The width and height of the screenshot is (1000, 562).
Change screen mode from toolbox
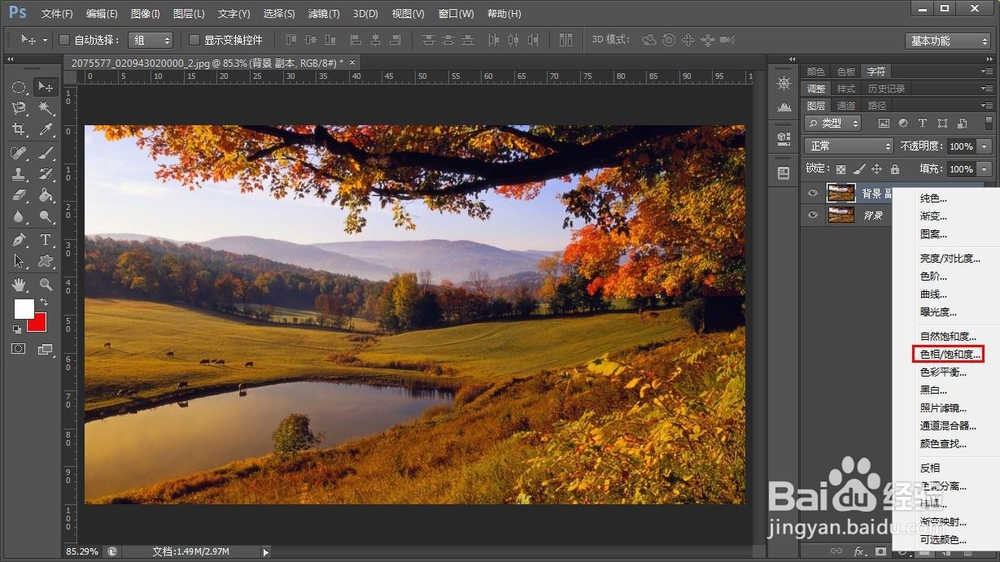click(45, 349)
